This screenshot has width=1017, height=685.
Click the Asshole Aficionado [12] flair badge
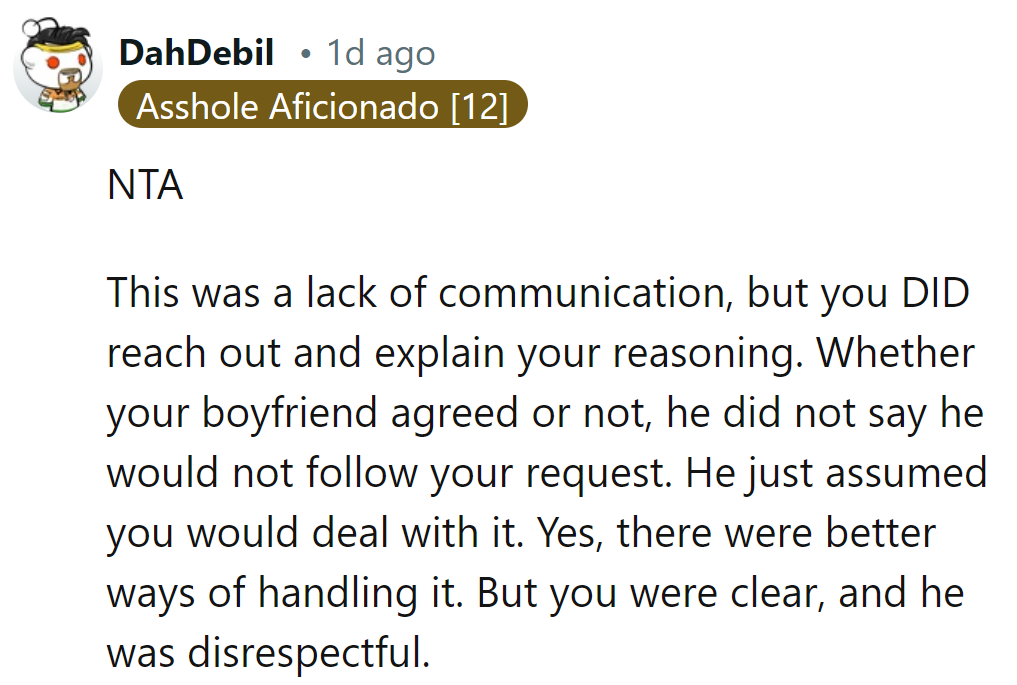321,106
